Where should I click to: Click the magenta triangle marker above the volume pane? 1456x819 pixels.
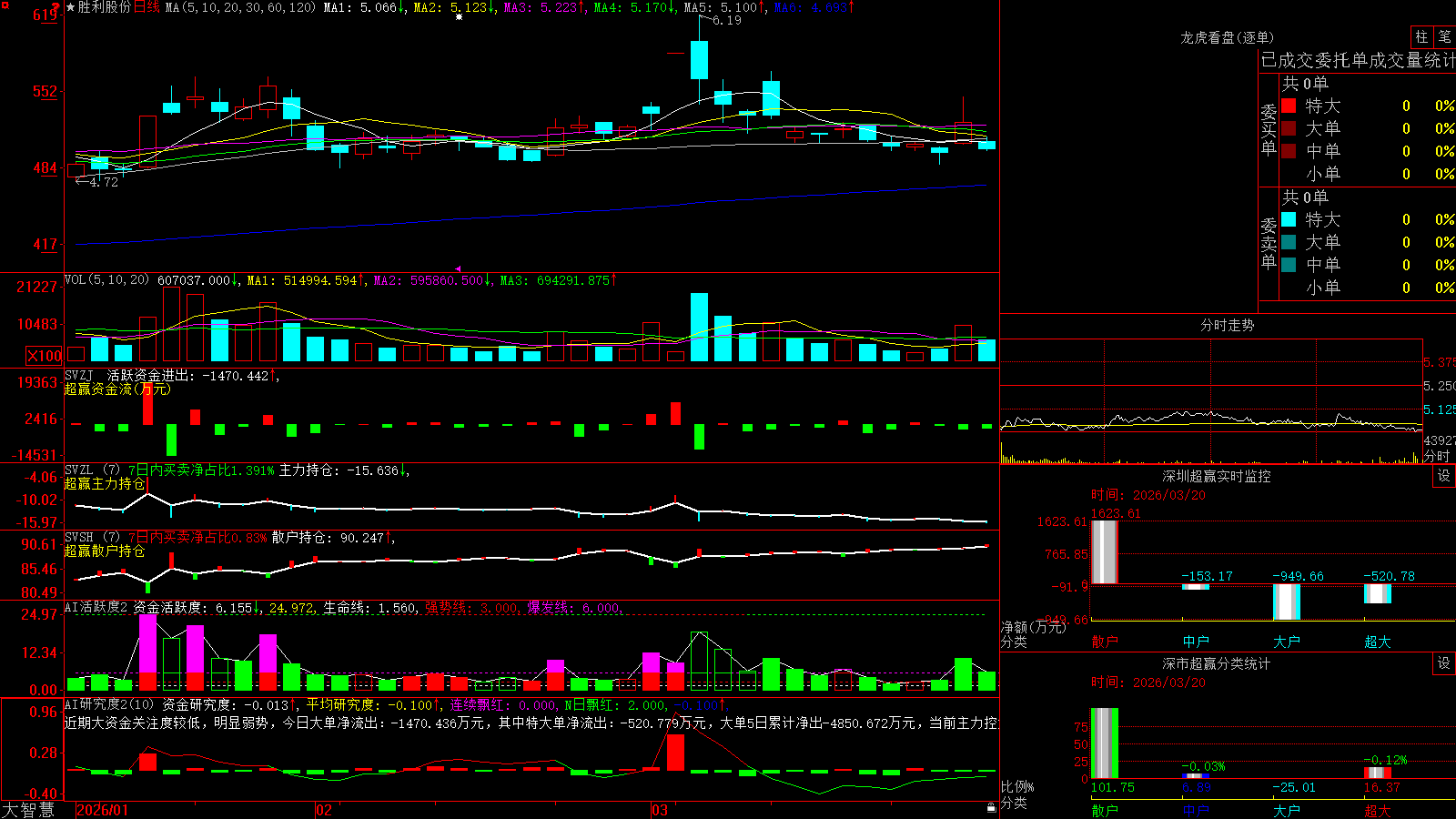(457, 268)
